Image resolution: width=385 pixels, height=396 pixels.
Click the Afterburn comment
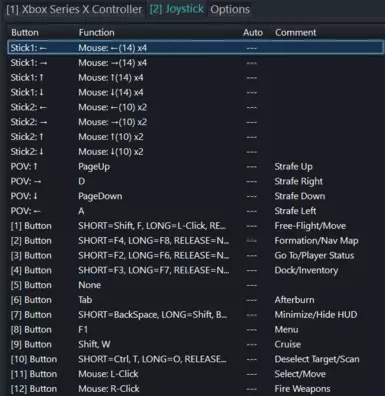click(x=294, y=300)
